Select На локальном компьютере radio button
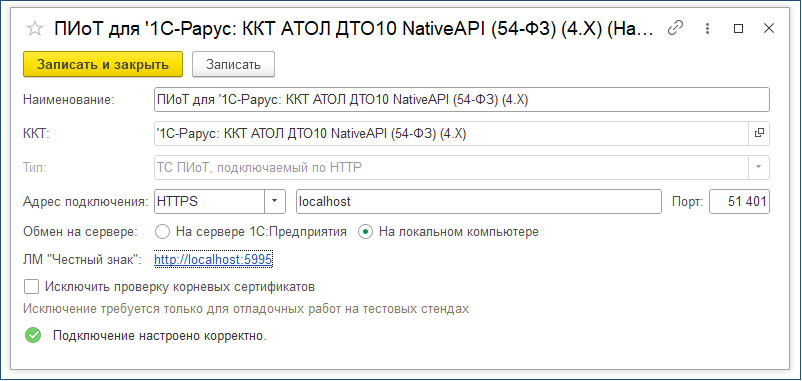Image resolution: width=802 pixels, height=381 pixels. [x=365, y=232]
